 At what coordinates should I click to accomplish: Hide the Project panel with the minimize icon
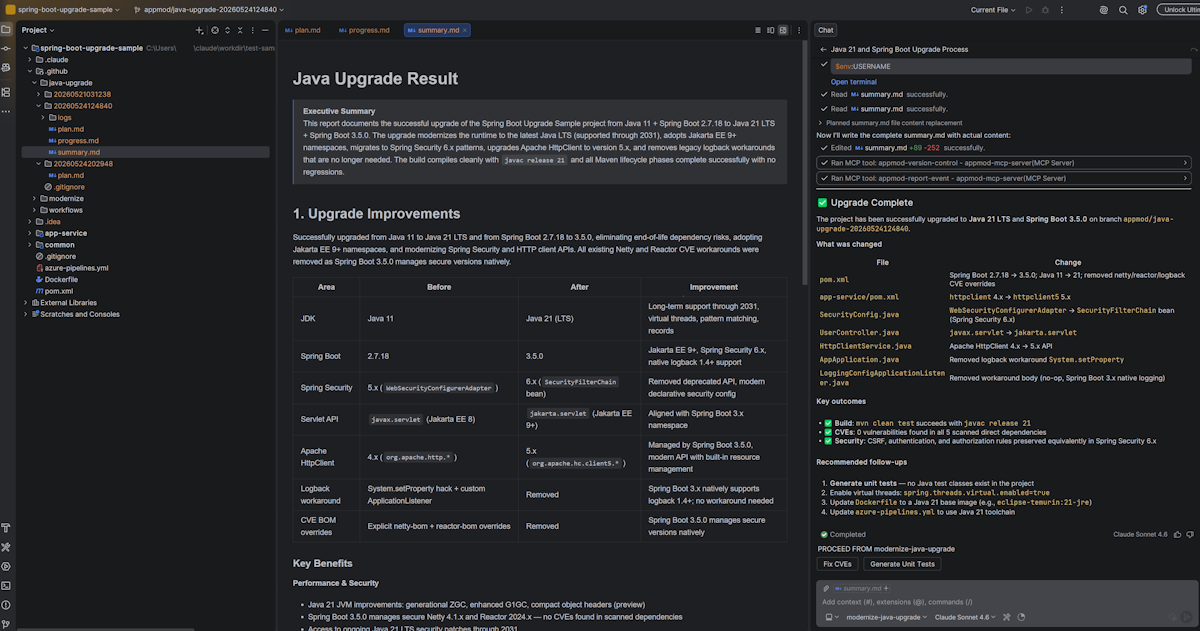[264, 30]
